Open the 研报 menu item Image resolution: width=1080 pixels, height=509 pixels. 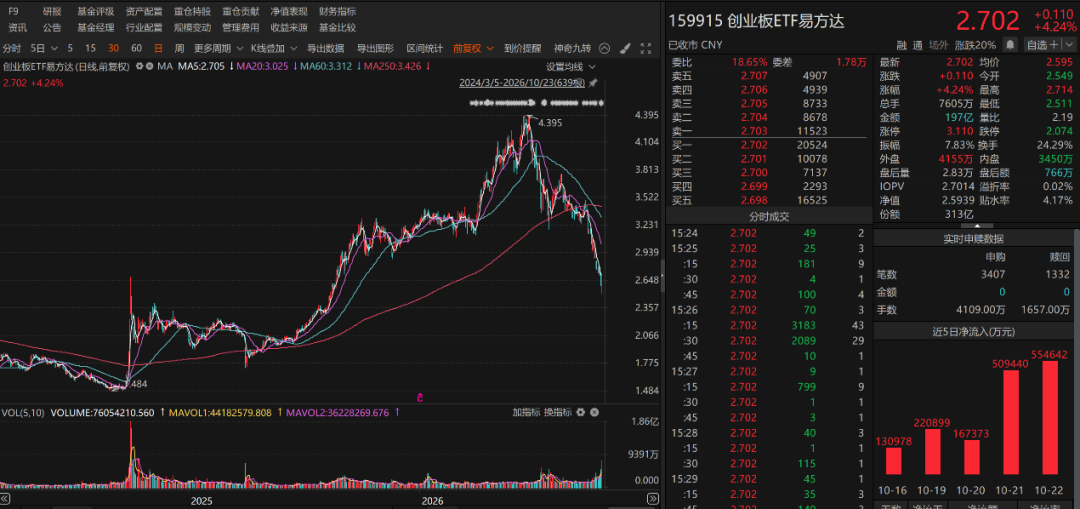click(52, 12)
